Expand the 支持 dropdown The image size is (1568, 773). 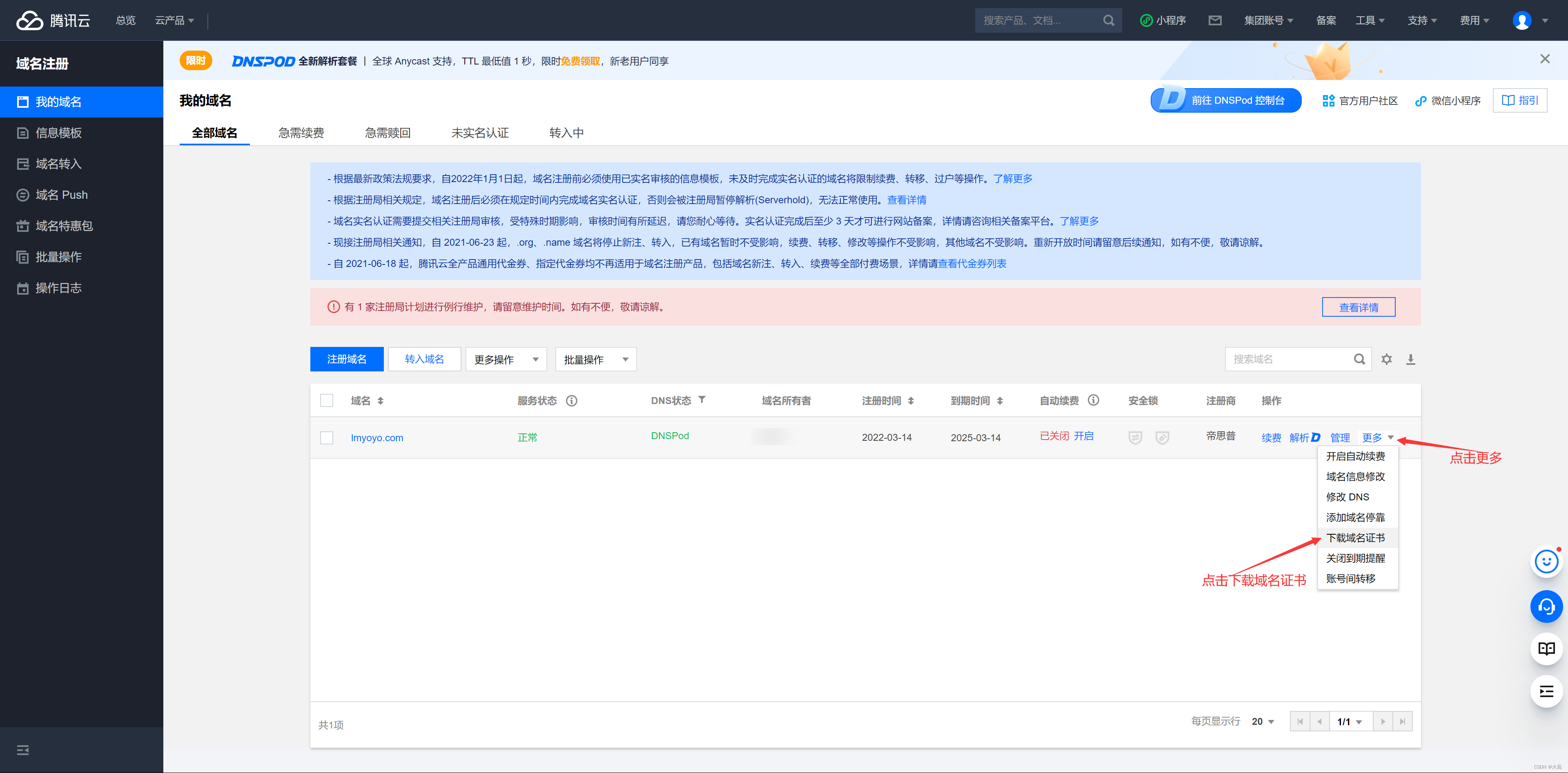click(x=1422, y=20)
